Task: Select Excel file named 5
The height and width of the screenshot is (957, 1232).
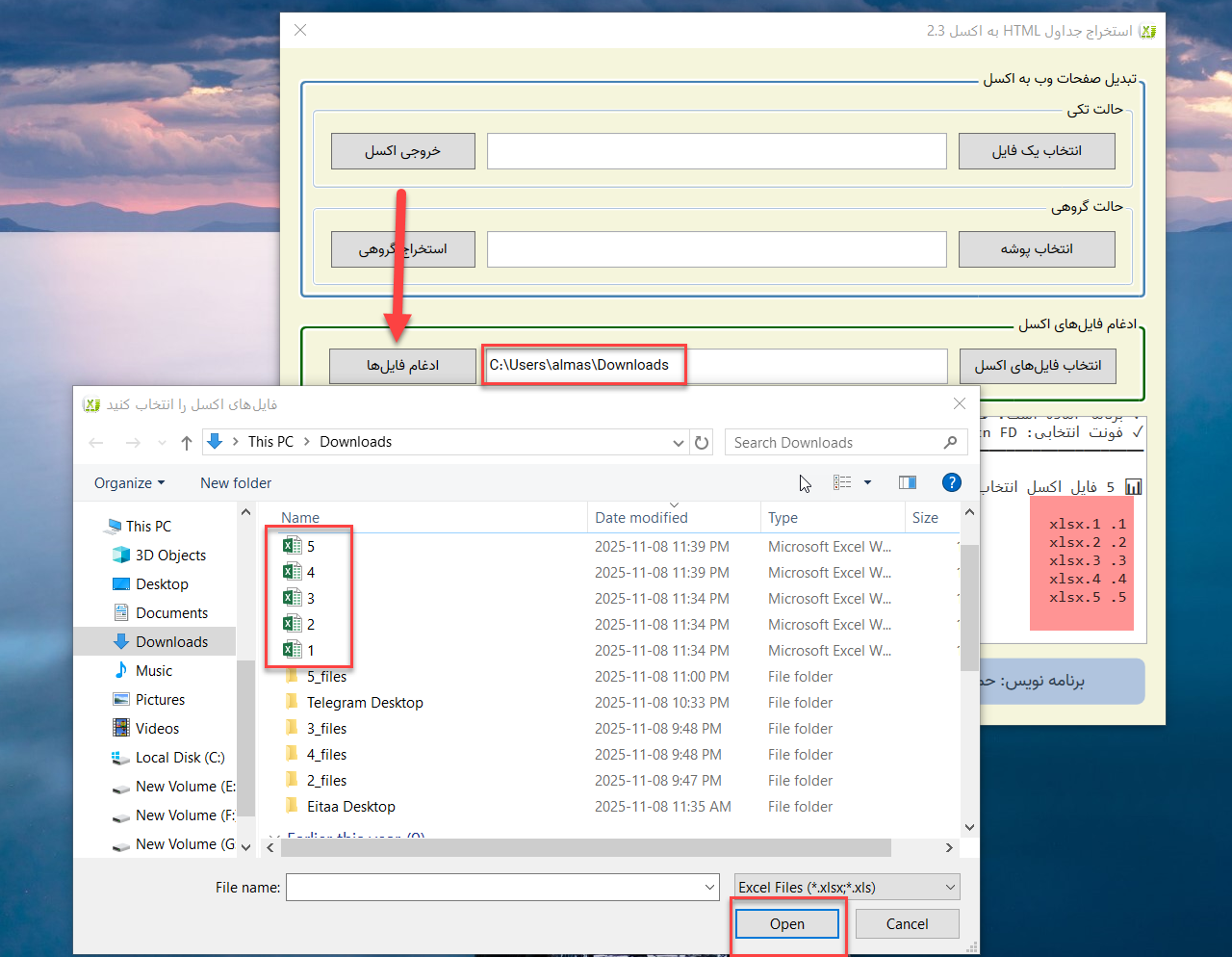Action: pyautogui.click(x=310, y=547)
